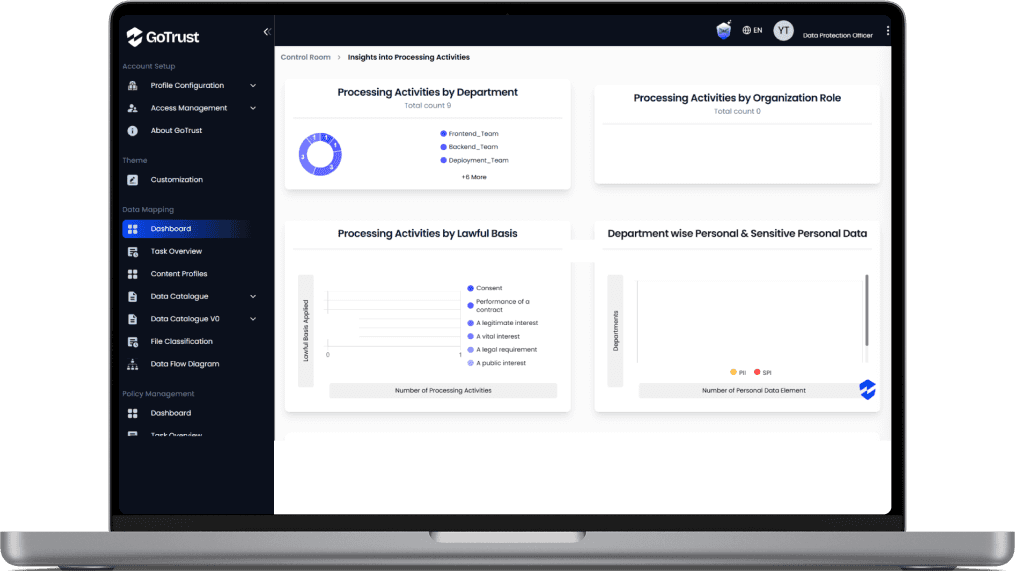Image resolution: width=1015 pixels, height=571 pixels.
Task: Open Data Catalogue V0 menu item
Action: click(x=184, y=319)
